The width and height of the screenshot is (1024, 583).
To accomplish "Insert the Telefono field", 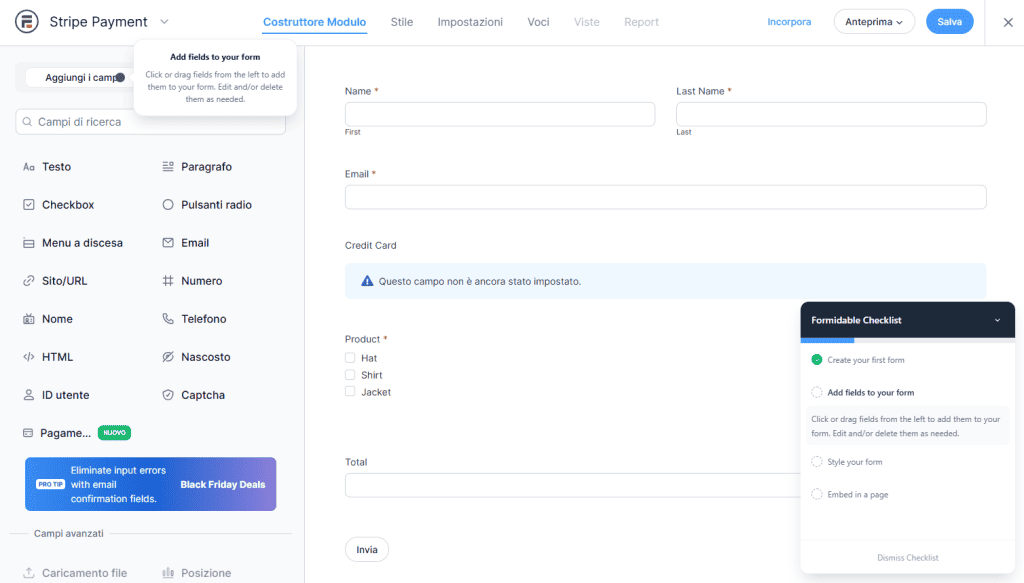I will 203,319.
